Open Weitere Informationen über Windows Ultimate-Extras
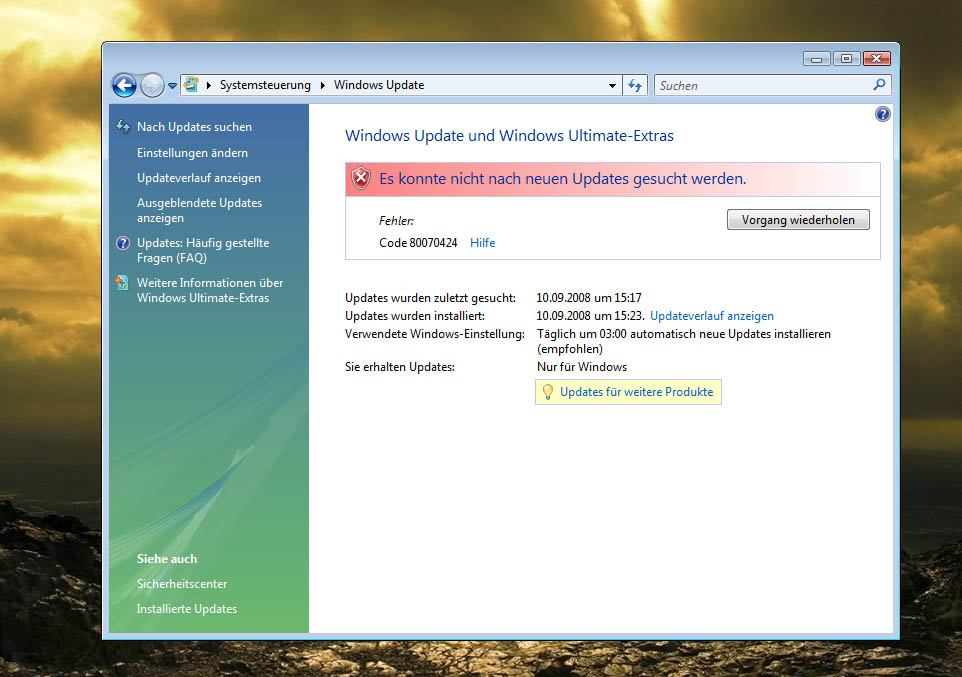The width and height of the screenshot is (962, 677). click(210, 290)
